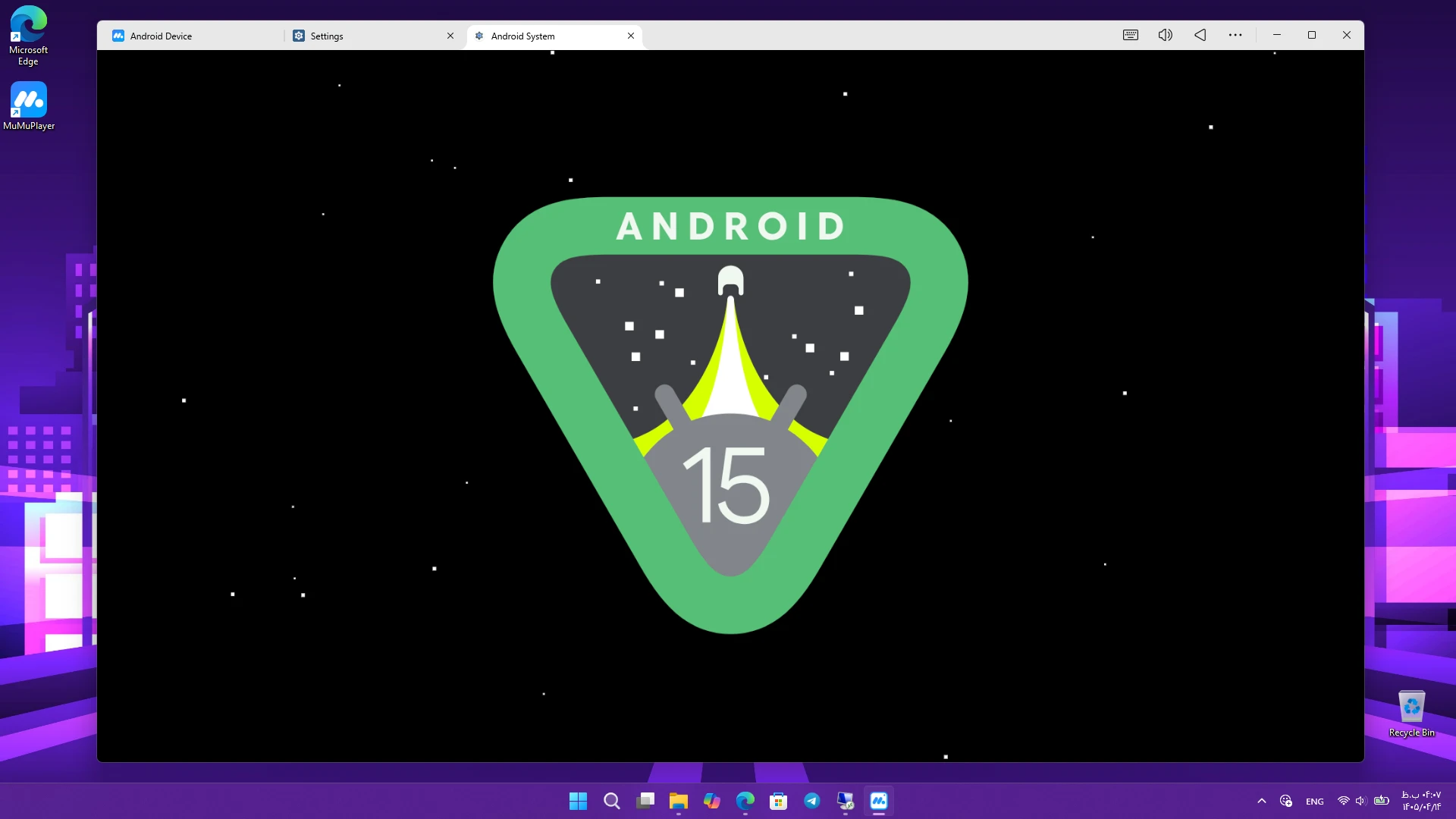
Task: Select the Android System tab
Action: coord(522,36)
